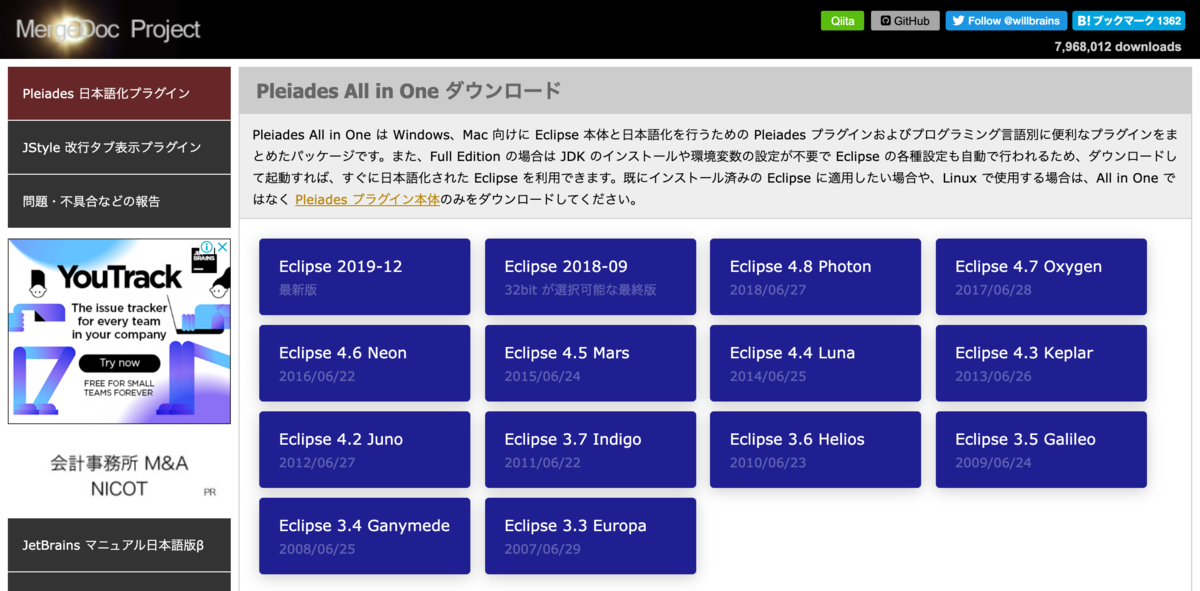
Task: Click the YouTrack advertisement banner image
Action: pos(119,331)
